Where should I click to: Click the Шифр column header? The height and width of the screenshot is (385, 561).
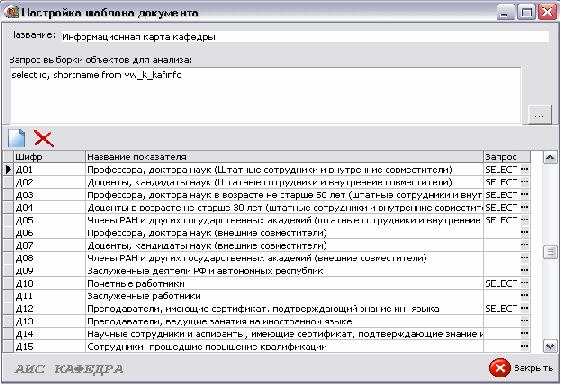click(49, 157)
